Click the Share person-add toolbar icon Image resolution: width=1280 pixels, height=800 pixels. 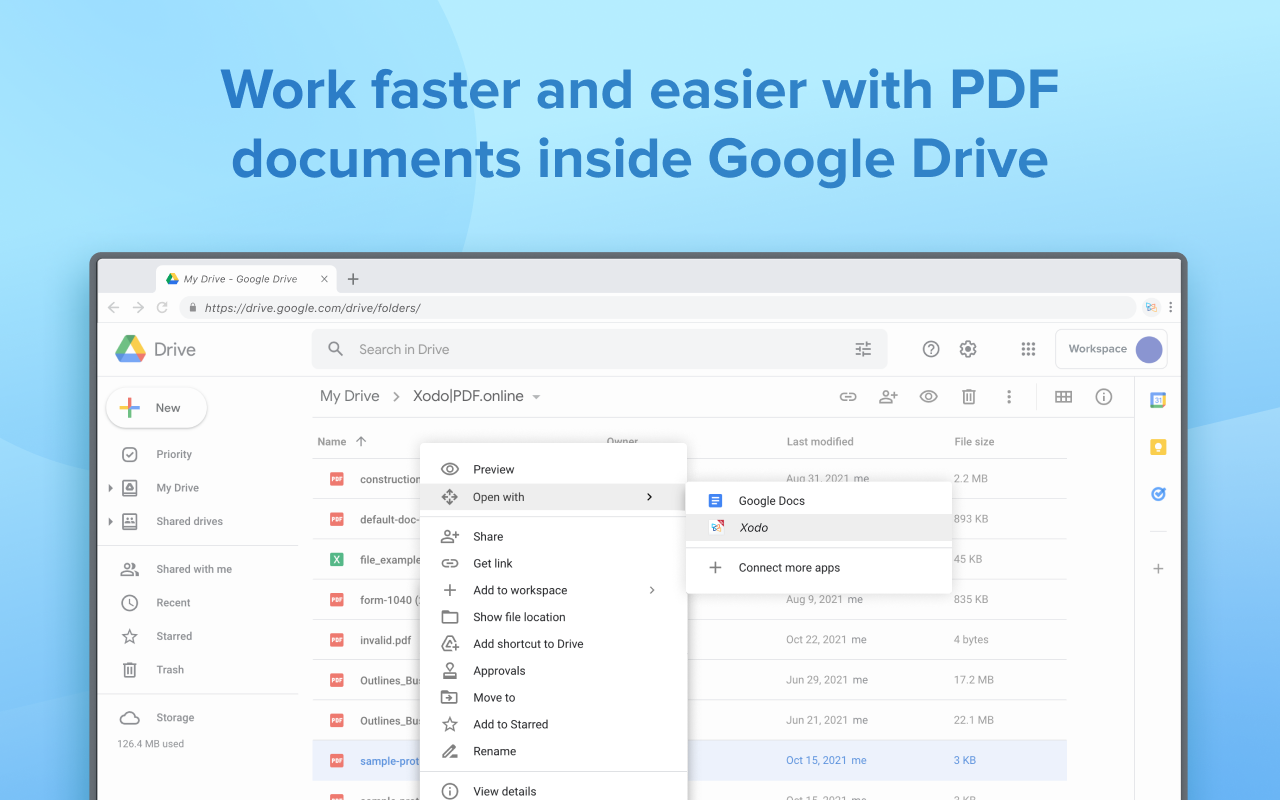pos(888,396)
